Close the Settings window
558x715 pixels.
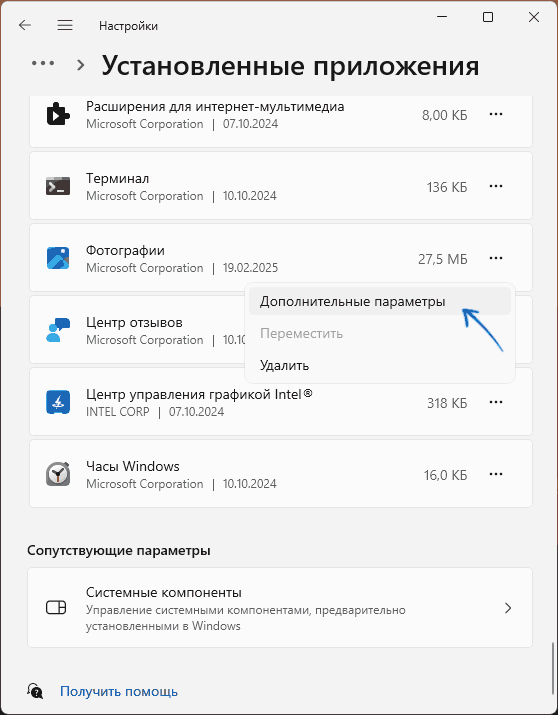534,17
